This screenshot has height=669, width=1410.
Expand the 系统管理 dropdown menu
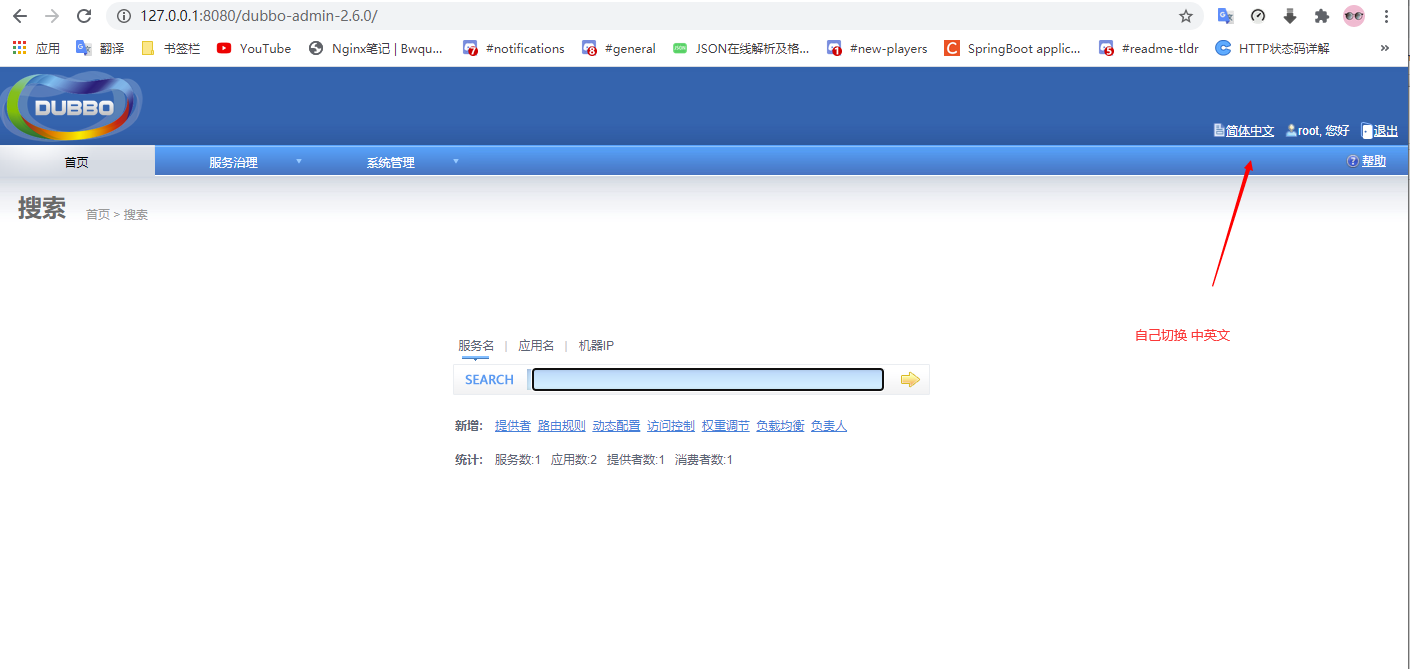pos(390,162)
